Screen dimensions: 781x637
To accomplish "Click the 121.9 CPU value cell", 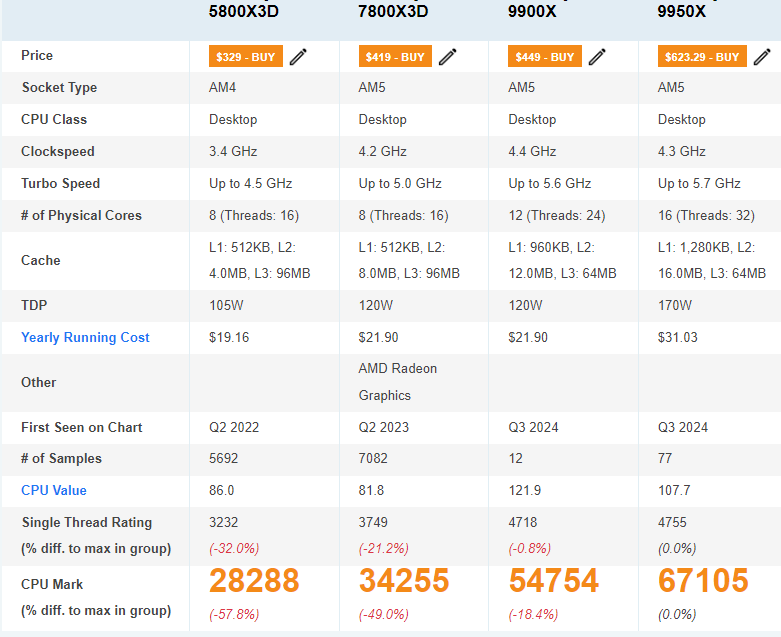I will (x=524, y=490).
